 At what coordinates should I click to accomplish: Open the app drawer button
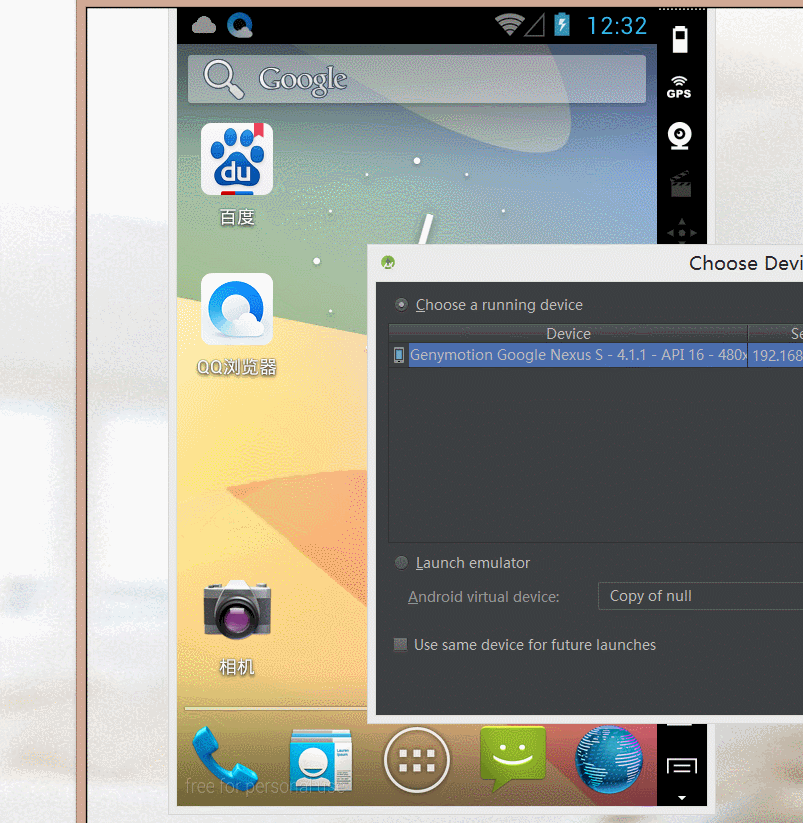pyautogui.click(x=417, y=760)
